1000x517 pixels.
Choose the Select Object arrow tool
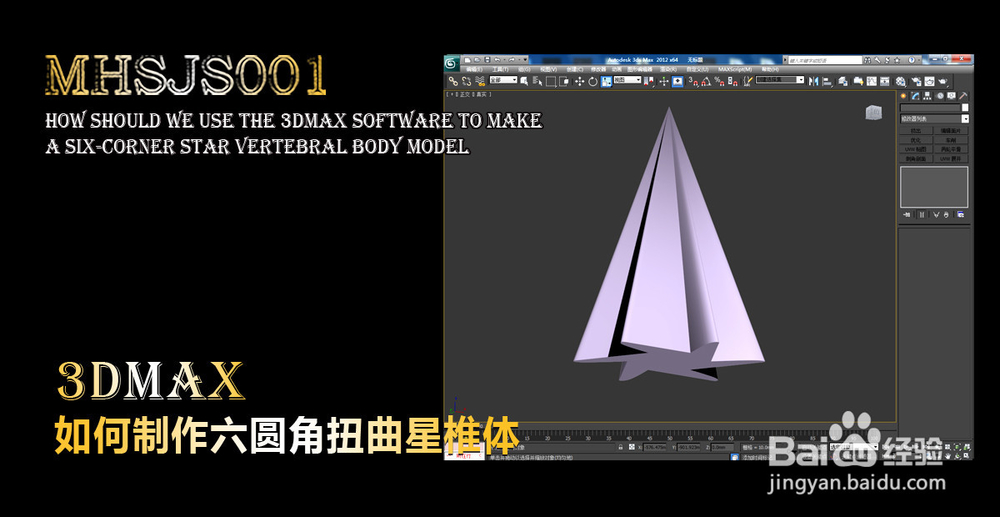click(524, 81)
